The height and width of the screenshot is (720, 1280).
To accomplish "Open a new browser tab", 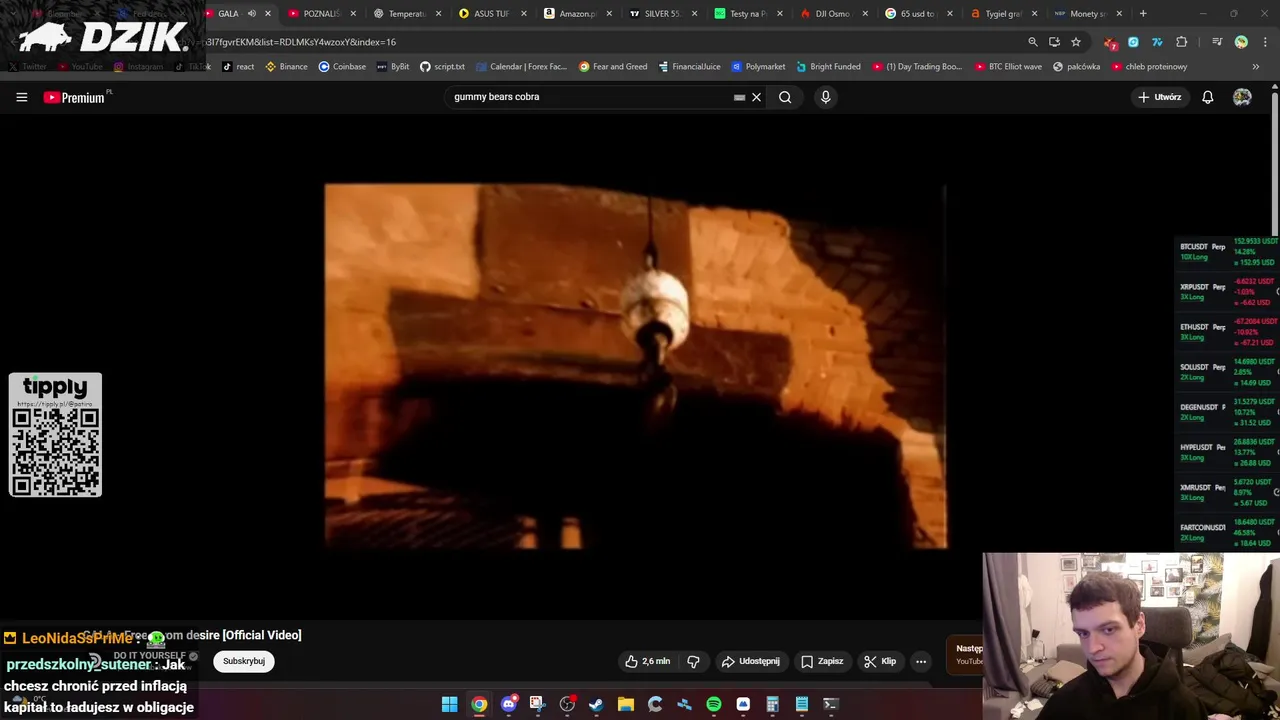I will [1143, 14].
